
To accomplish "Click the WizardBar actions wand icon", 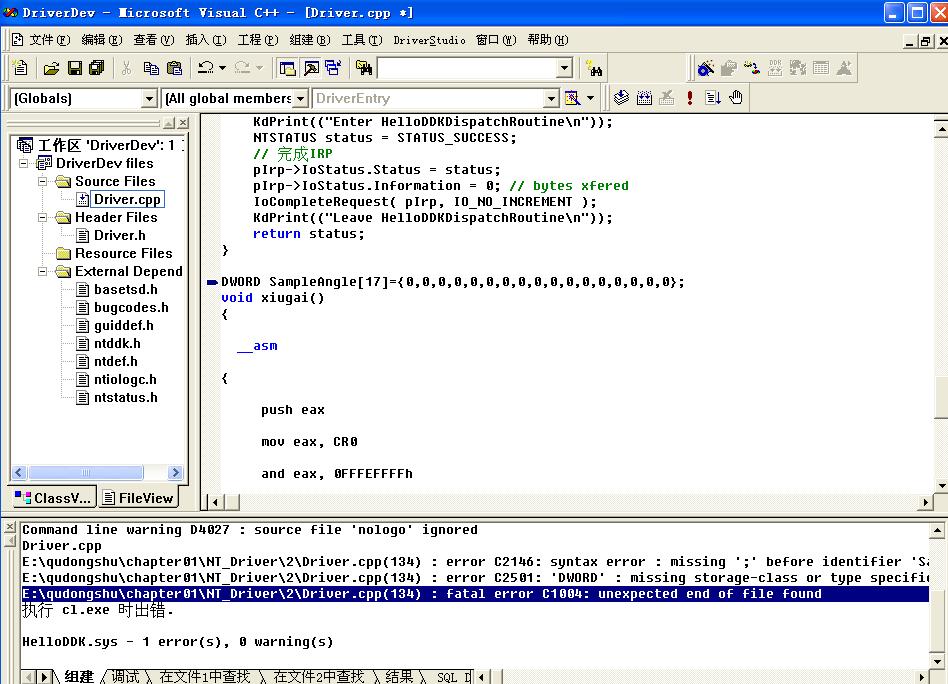I will [x=572, y=98].
